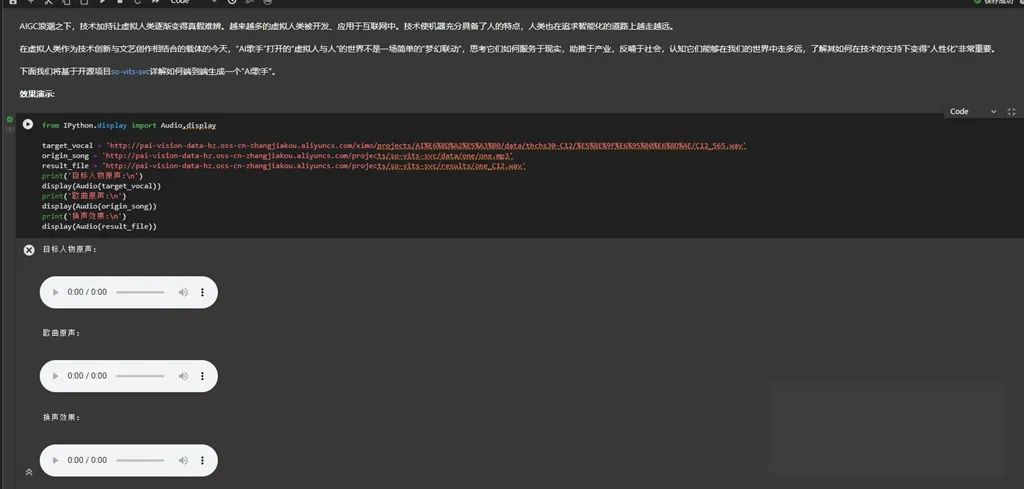Mute the first audio player's volume
This screenshot has height=489, width=1024.
[183, 292]
